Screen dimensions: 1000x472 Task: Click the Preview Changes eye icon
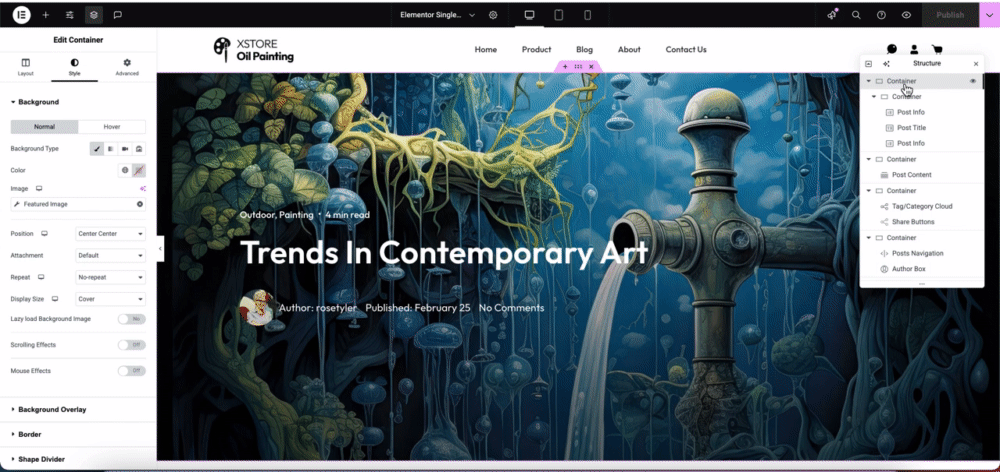906,15
